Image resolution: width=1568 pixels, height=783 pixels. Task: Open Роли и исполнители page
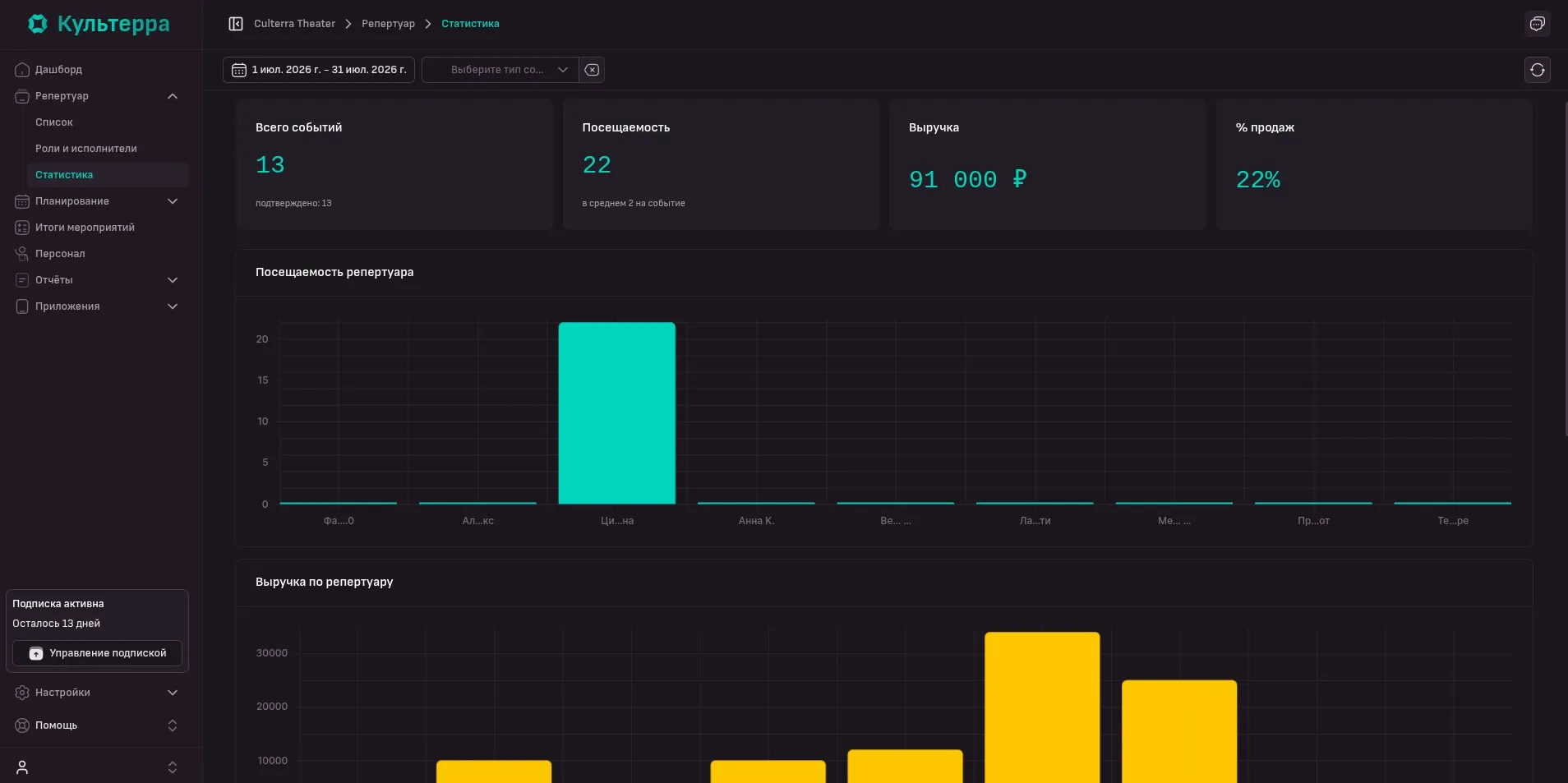tap(86, 149)
